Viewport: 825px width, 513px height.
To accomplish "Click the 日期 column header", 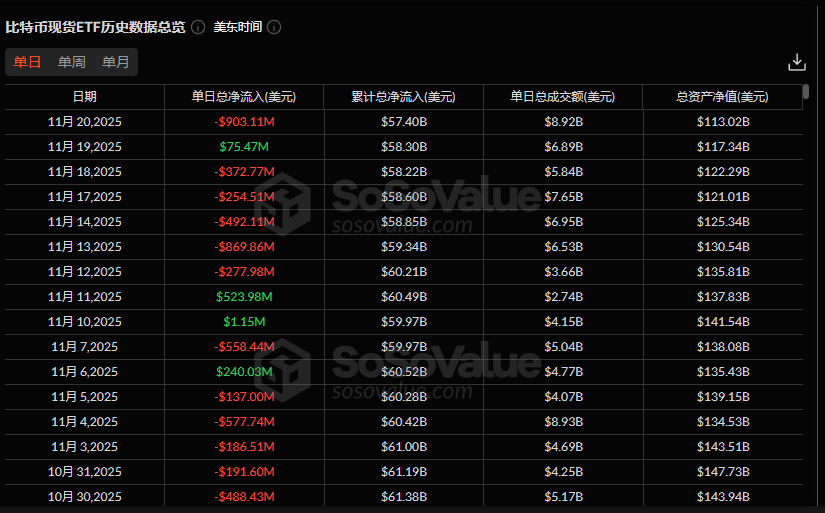I will (85, 97).
